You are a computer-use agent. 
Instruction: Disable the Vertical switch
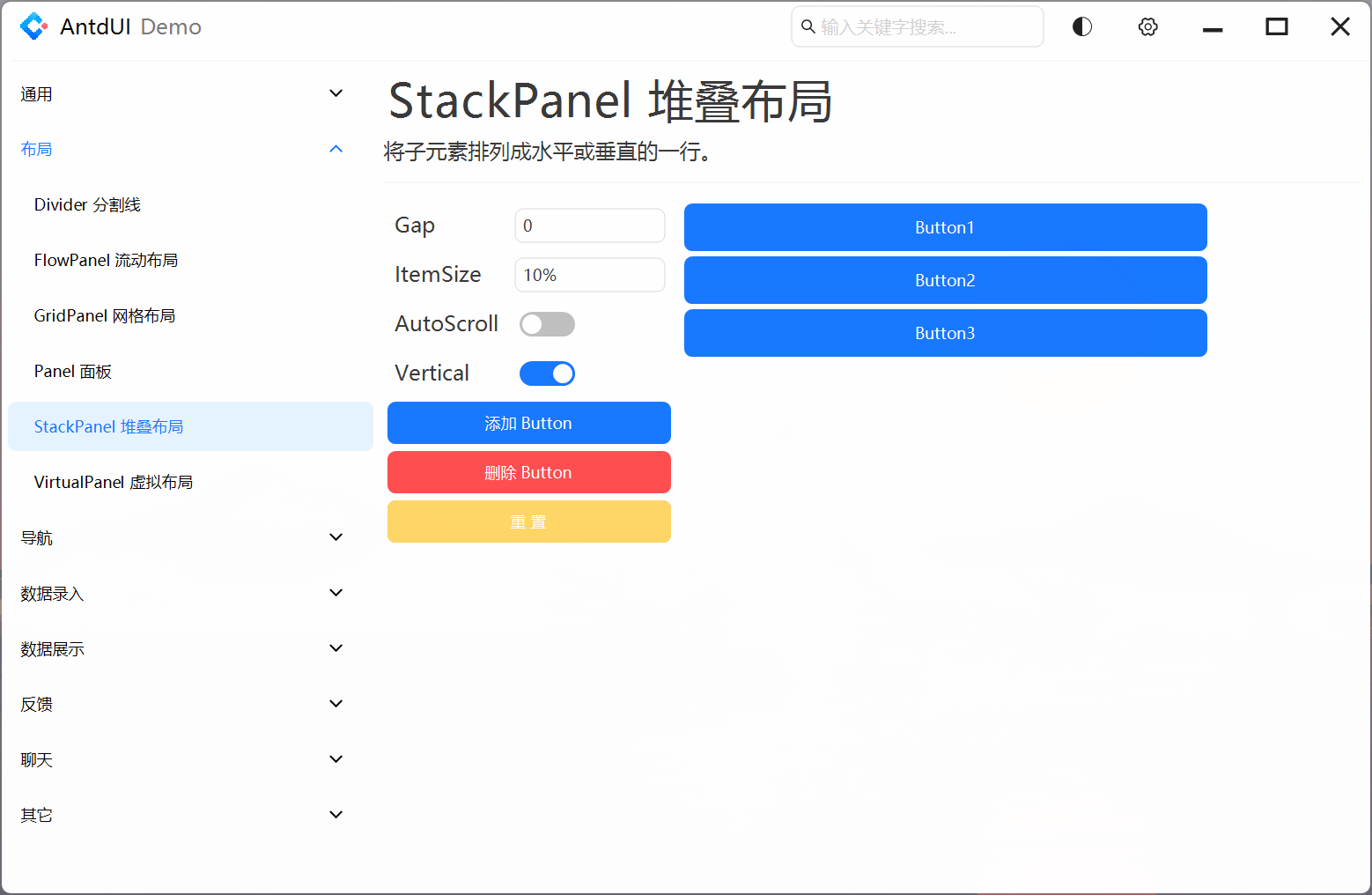[x=547, y=373]
